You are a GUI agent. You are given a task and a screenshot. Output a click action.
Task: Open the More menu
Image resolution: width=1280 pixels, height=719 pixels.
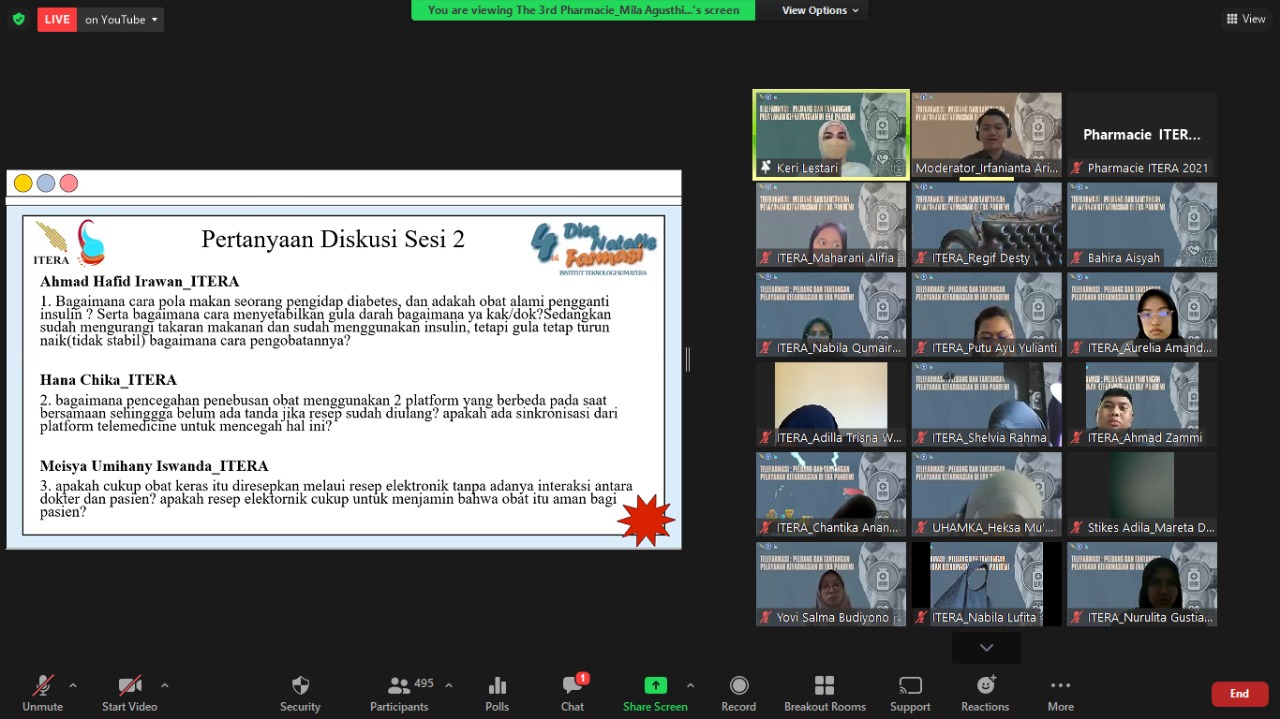[1060, 692]
